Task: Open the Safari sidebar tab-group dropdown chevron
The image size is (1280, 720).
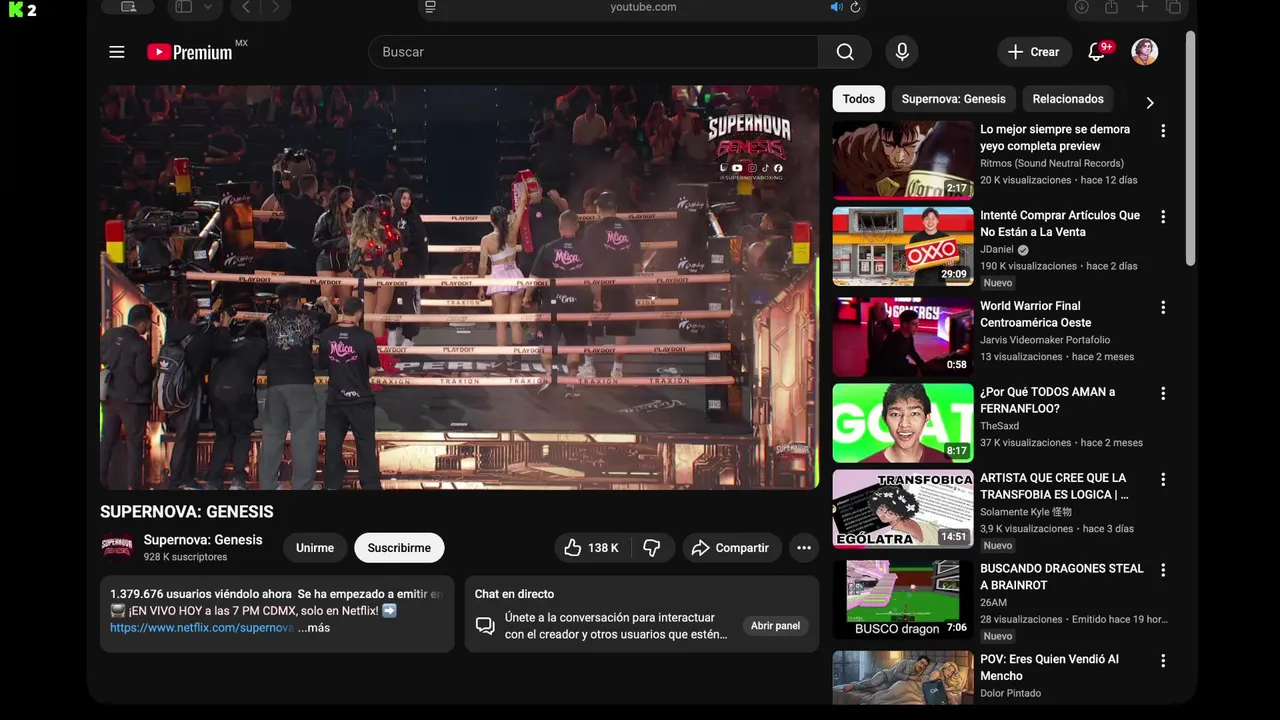Action: pos(208,7)
